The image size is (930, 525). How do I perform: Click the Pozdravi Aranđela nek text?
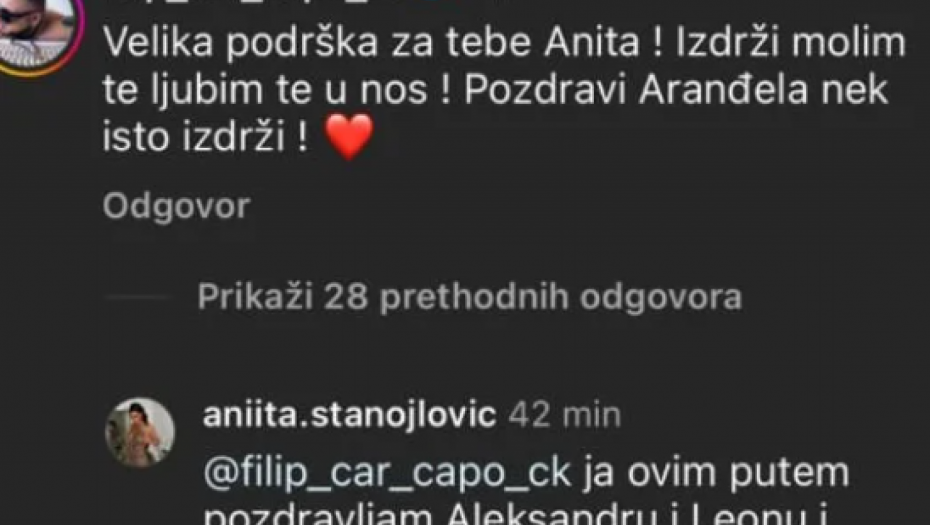pos(676,90)
